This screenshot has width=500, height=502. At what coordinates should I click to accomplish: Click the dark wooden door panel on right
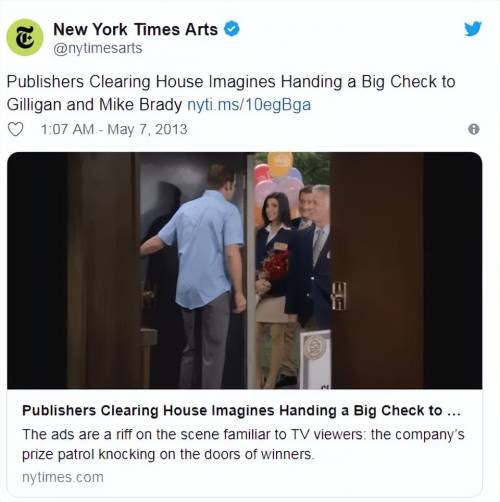(x=377, y=270)
